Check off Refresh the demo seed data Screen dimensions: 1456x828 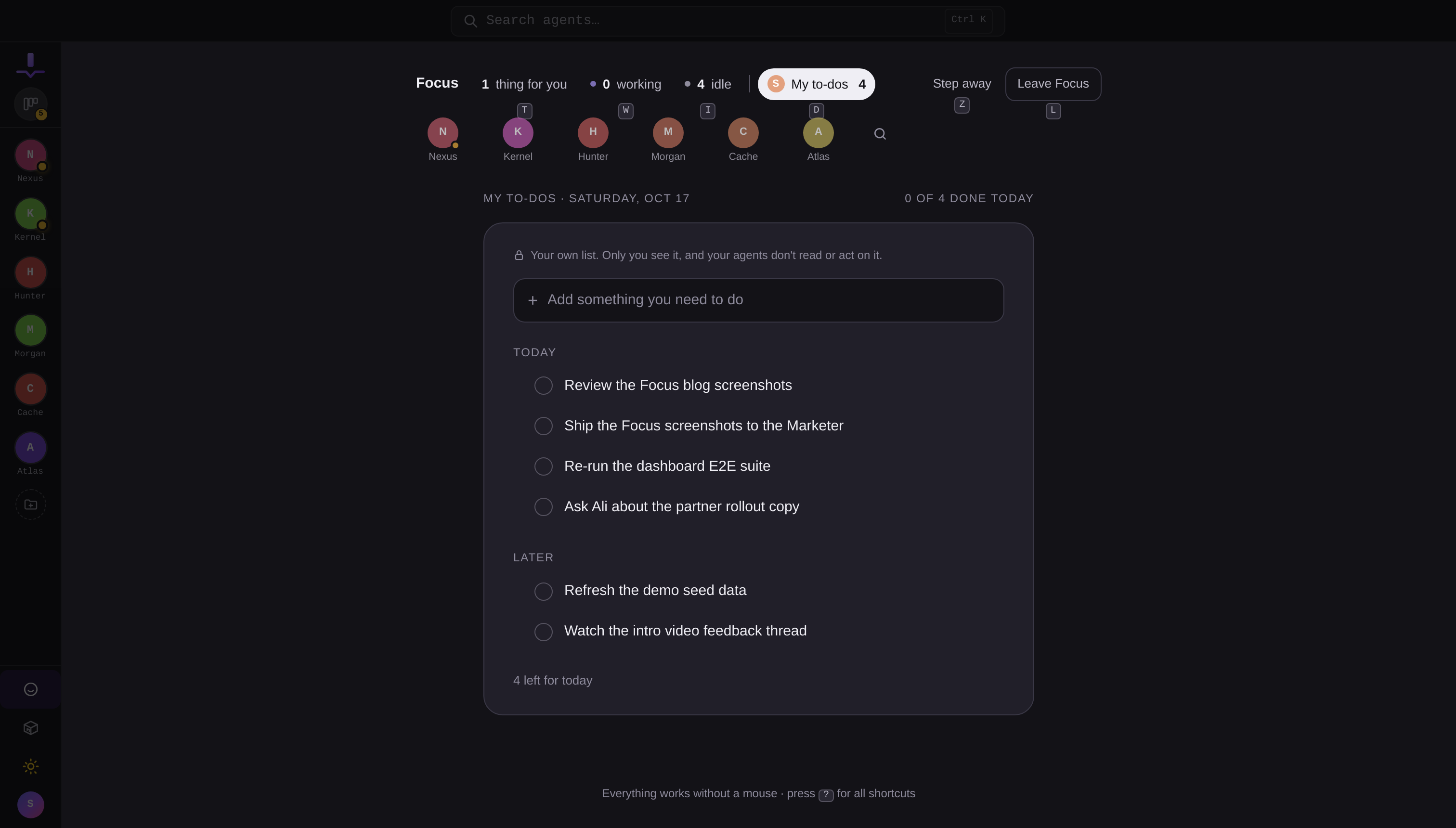point(543,592)
